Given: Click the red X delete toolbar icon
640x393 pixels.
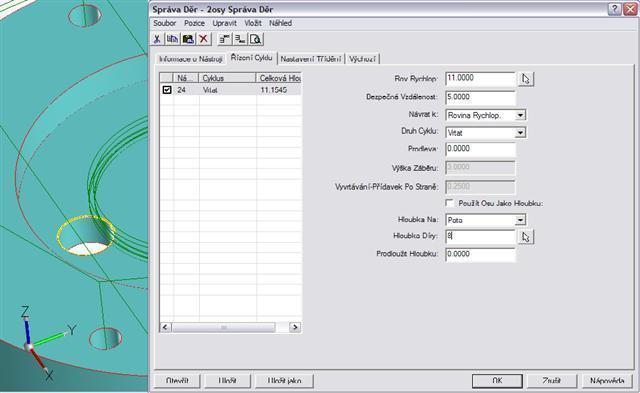Looking at the screenshot, I should coord(203,39).
